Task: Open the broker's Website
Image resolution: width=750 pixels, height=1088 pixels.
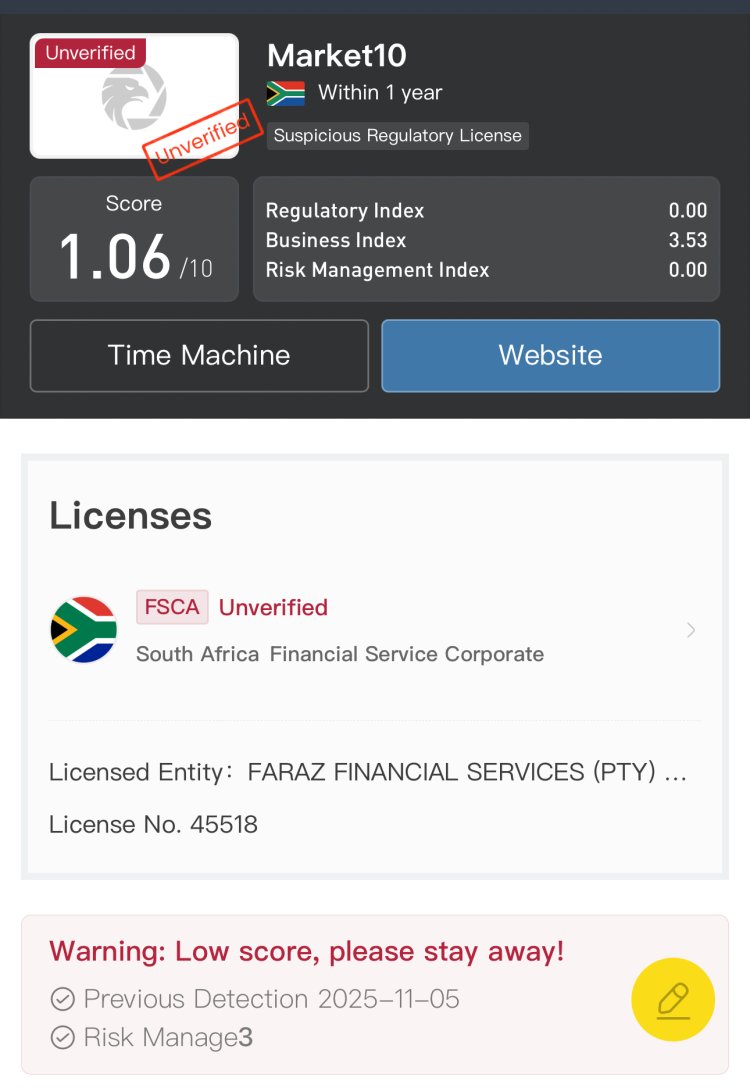Action: [x=550, y=355]
